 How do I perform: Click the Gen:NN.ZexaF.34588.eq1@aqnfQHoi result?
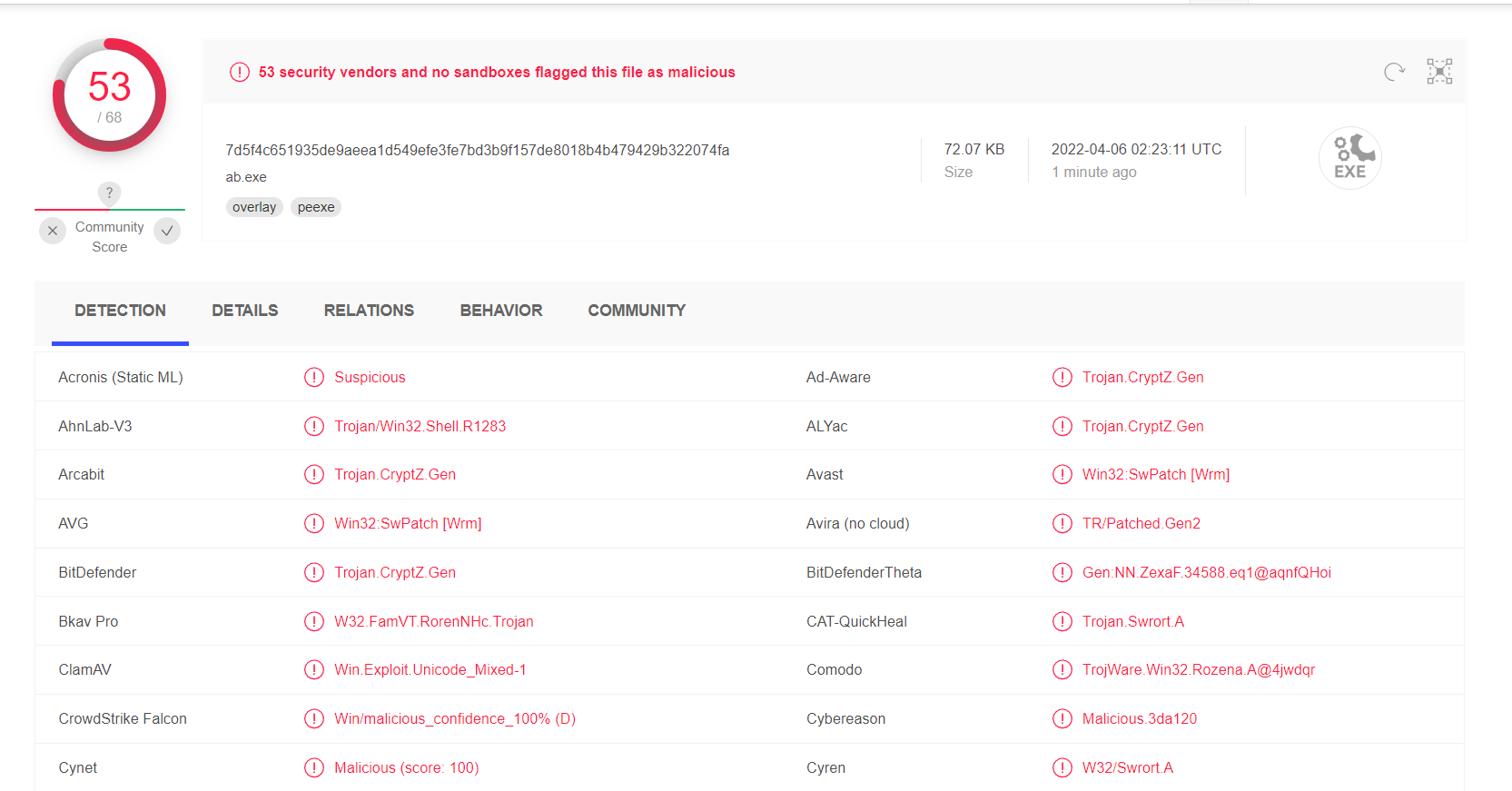click(x=1207, y=572)
